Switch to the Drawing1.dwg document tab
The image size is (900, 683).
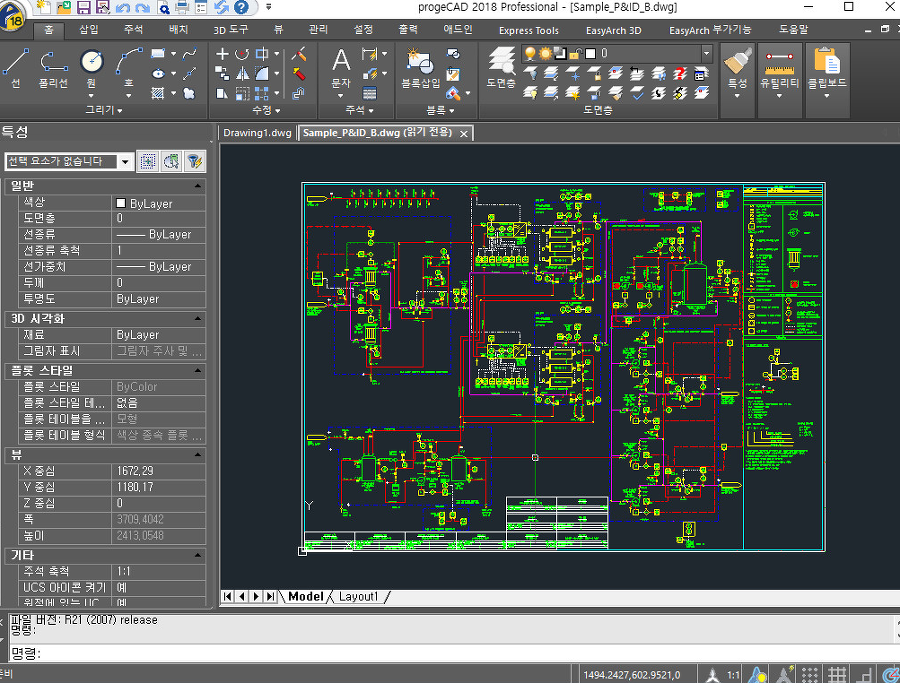[257, 133]
